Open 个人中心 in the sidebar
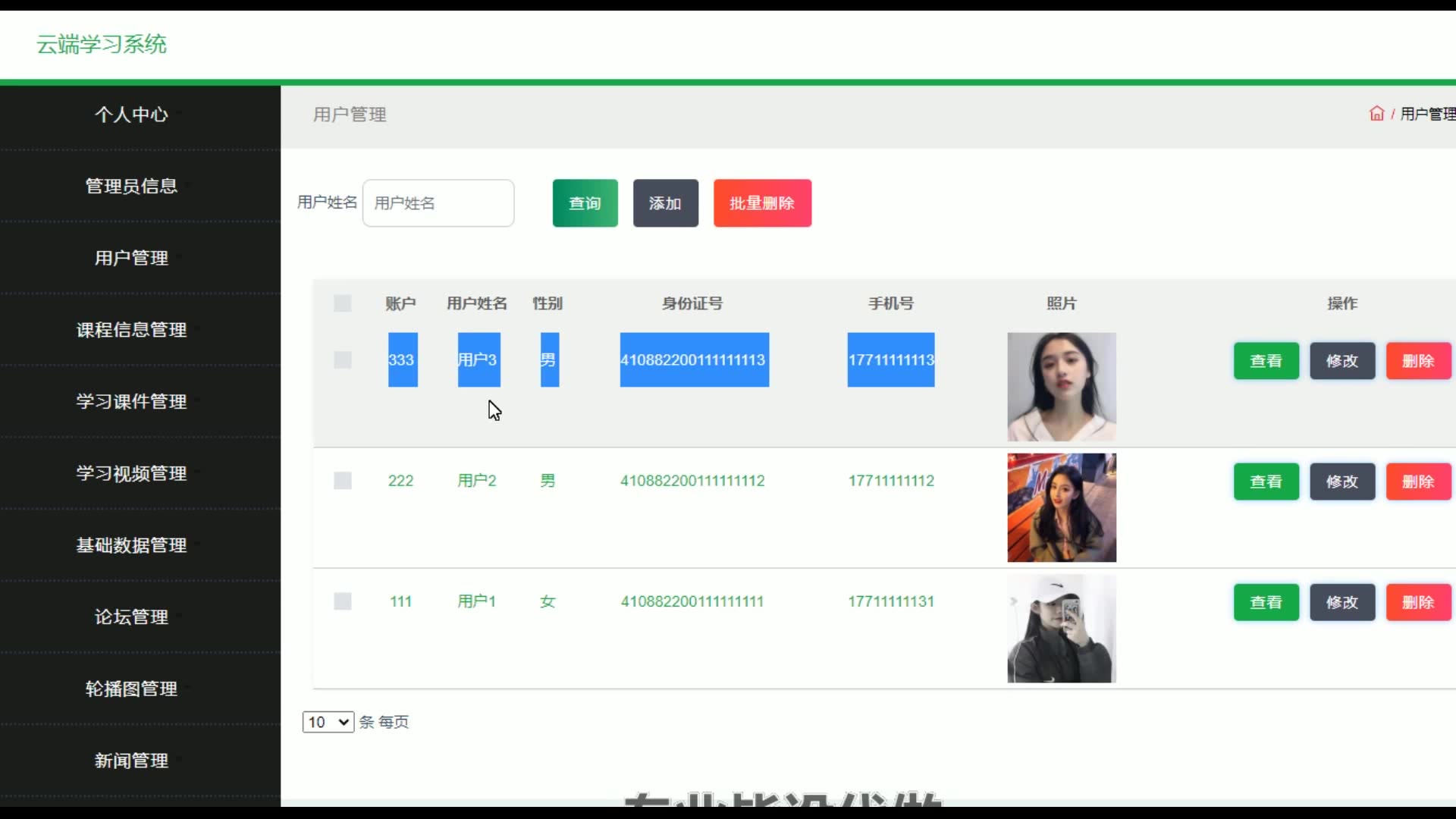 coord(131,115)
